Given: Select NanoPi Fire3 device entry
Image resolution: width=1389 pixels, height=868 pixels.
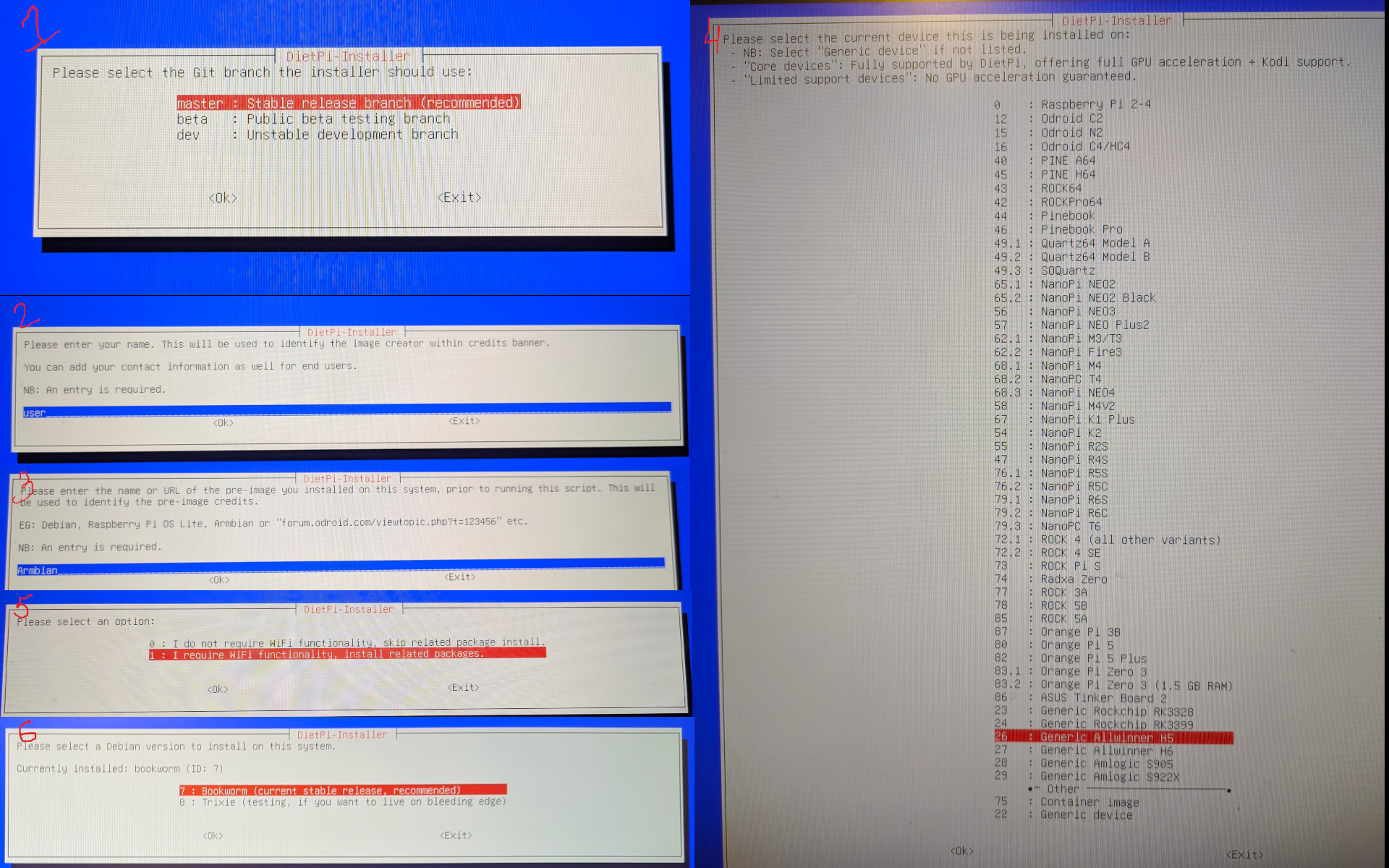Looking at the screenshot, I should point(1058,352).
